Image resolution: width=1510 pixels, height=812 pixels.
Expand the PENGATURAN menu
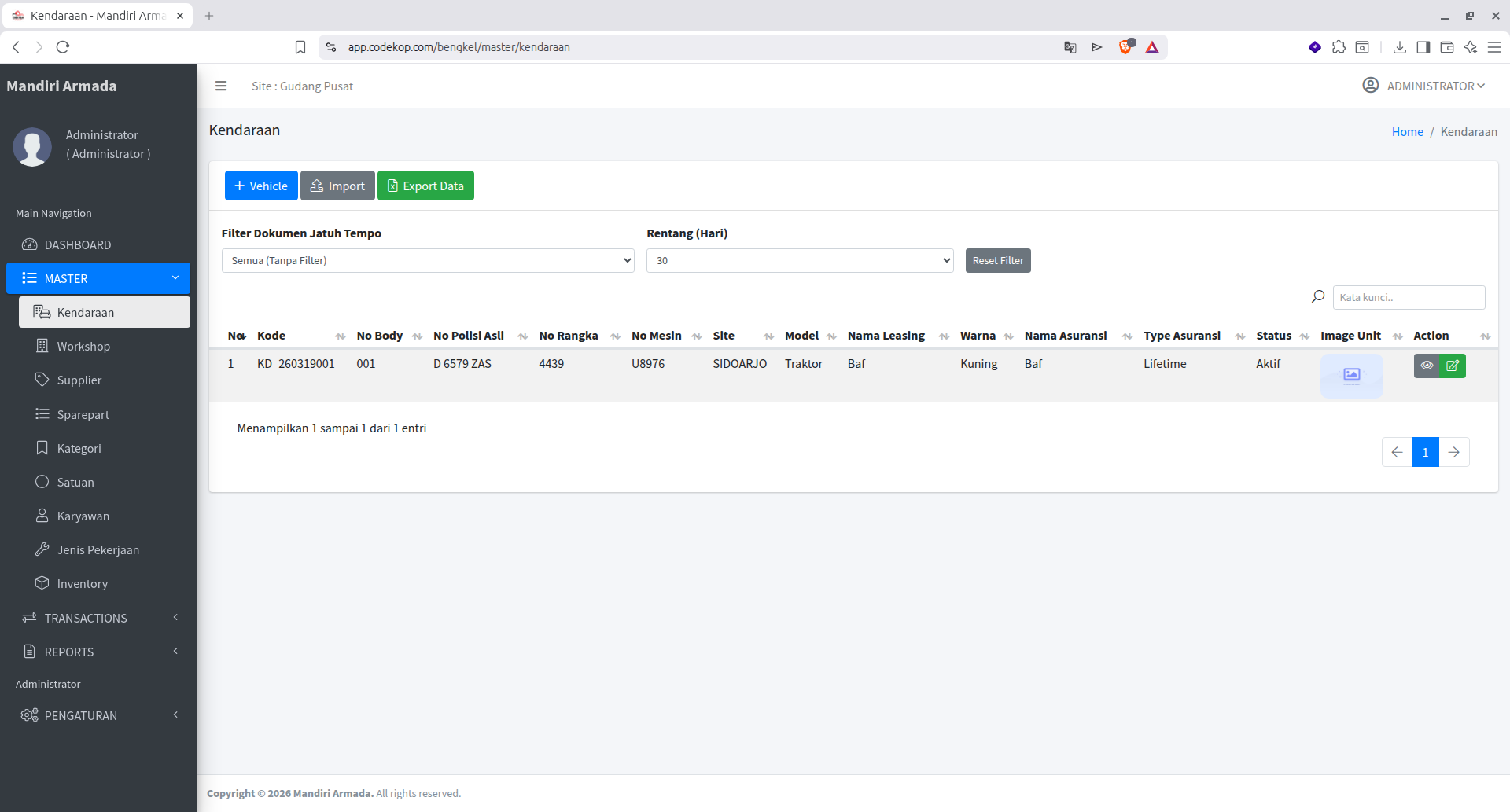[x=98, y=715]
